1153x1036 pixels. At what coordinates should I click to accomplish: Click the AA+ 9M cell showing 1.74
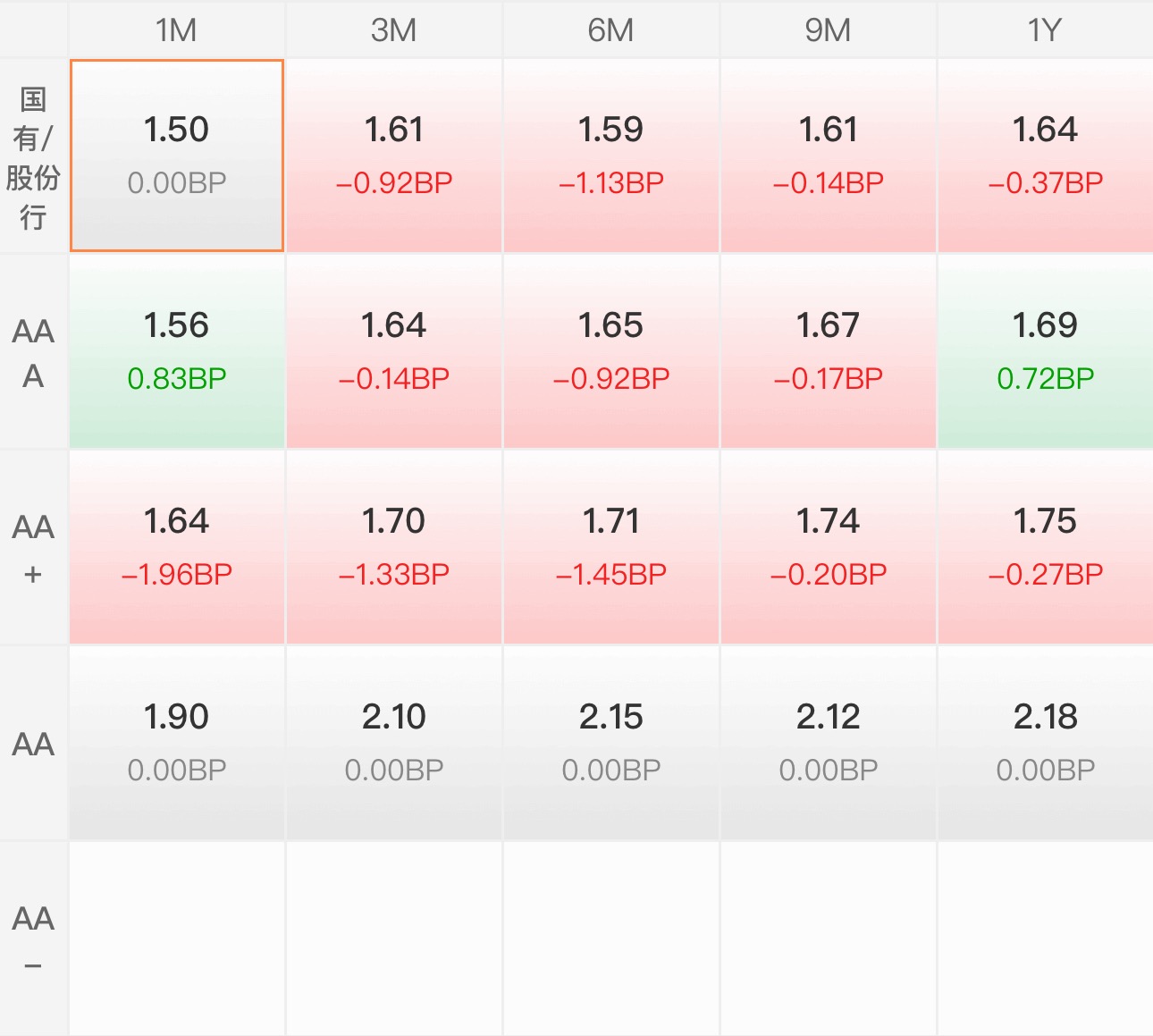point(829,547)
